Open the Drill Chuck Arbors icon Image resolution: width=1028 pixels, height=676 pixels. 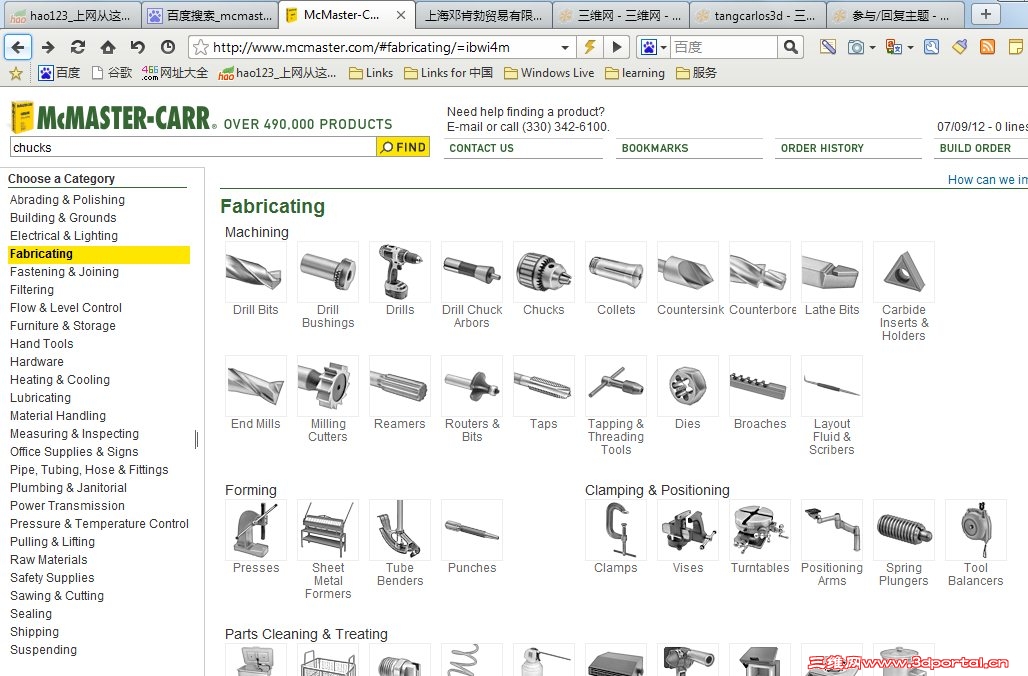click(472, 271)
